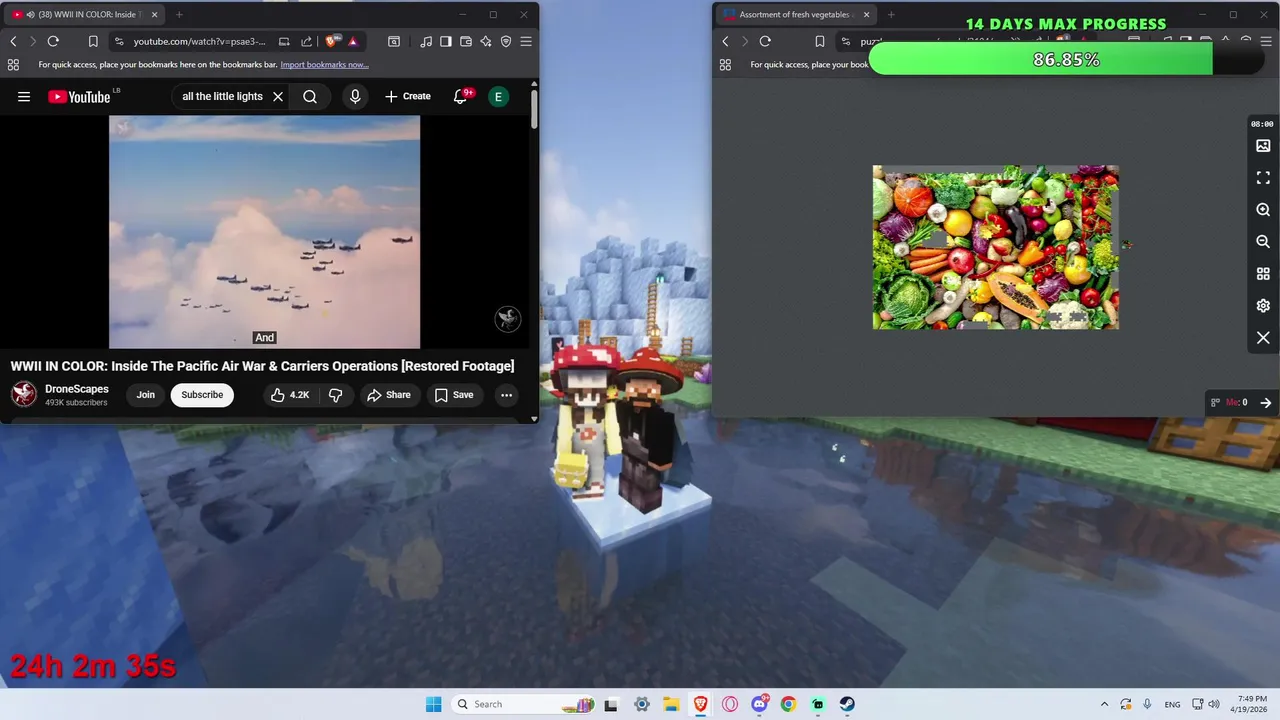The height and width of the screenshot is (720, 1280).
Task: Go to YouTube home via logo
Action: coord(79,97)
